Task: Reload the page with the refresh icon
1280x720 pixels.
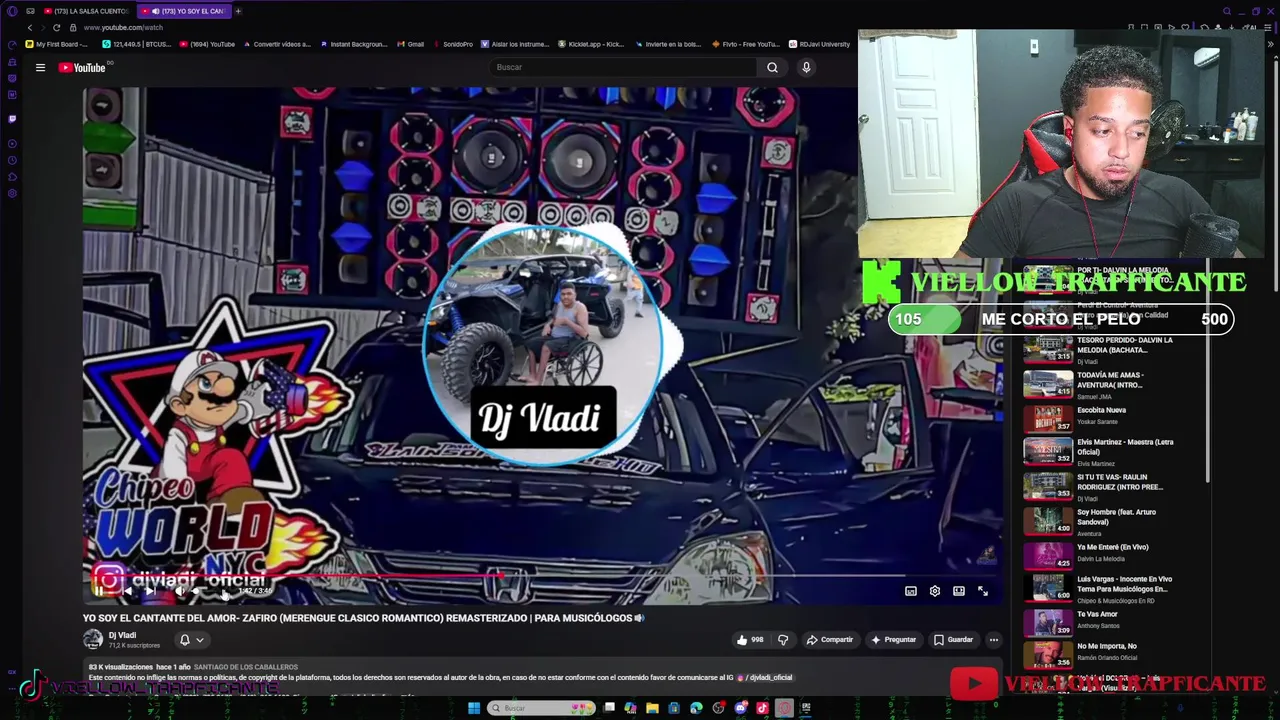Action: (56, 28)
